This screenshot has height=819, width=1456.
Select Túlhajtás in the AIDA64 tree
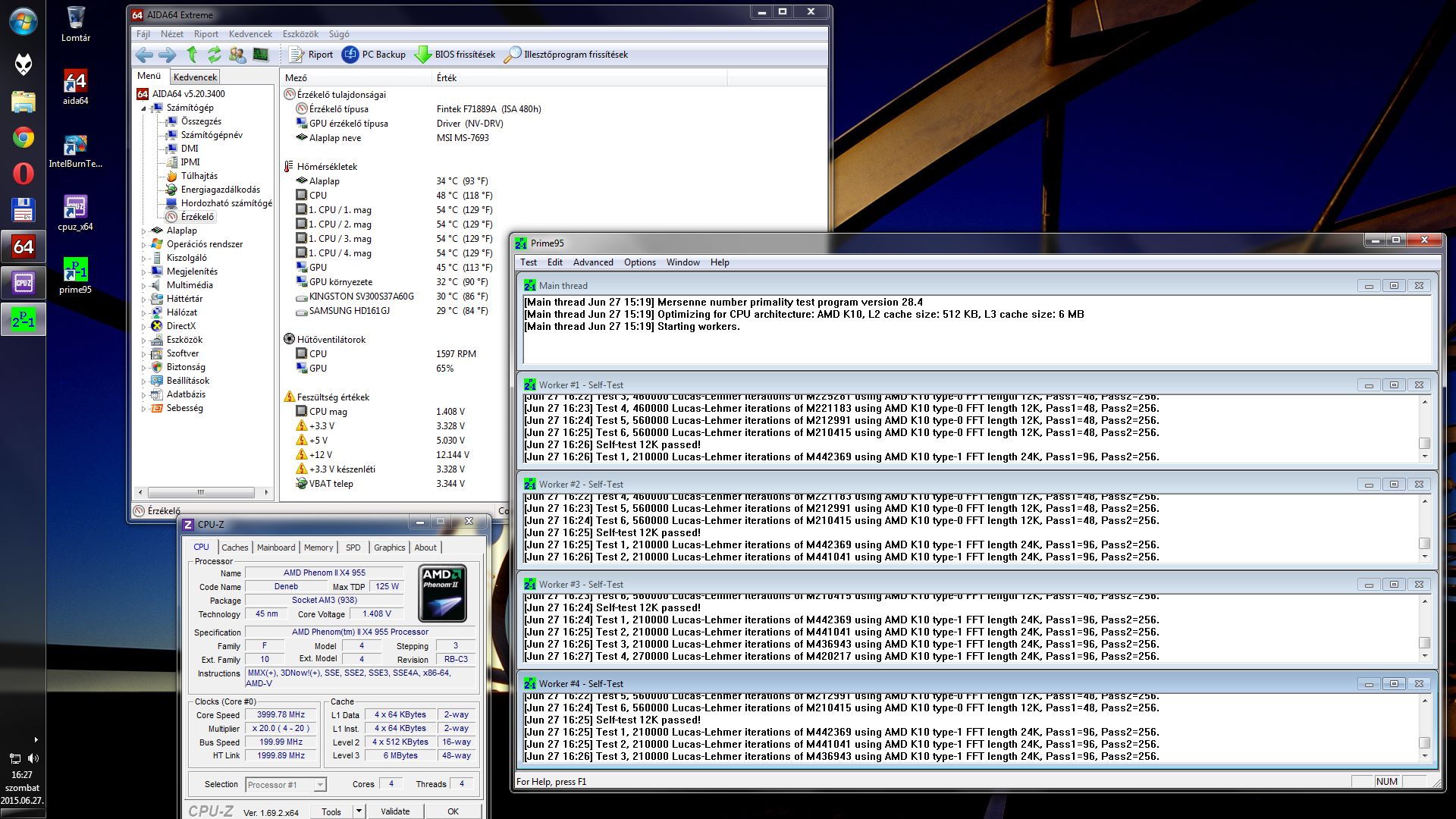(199, 176)
